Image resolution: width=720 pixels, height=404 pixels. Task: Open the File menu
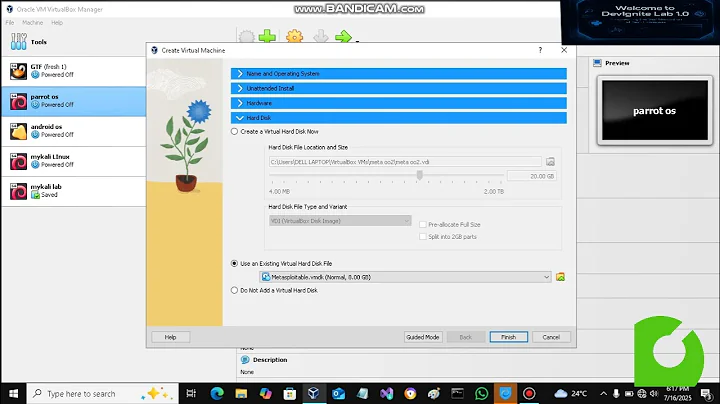(x=10, y=22)
